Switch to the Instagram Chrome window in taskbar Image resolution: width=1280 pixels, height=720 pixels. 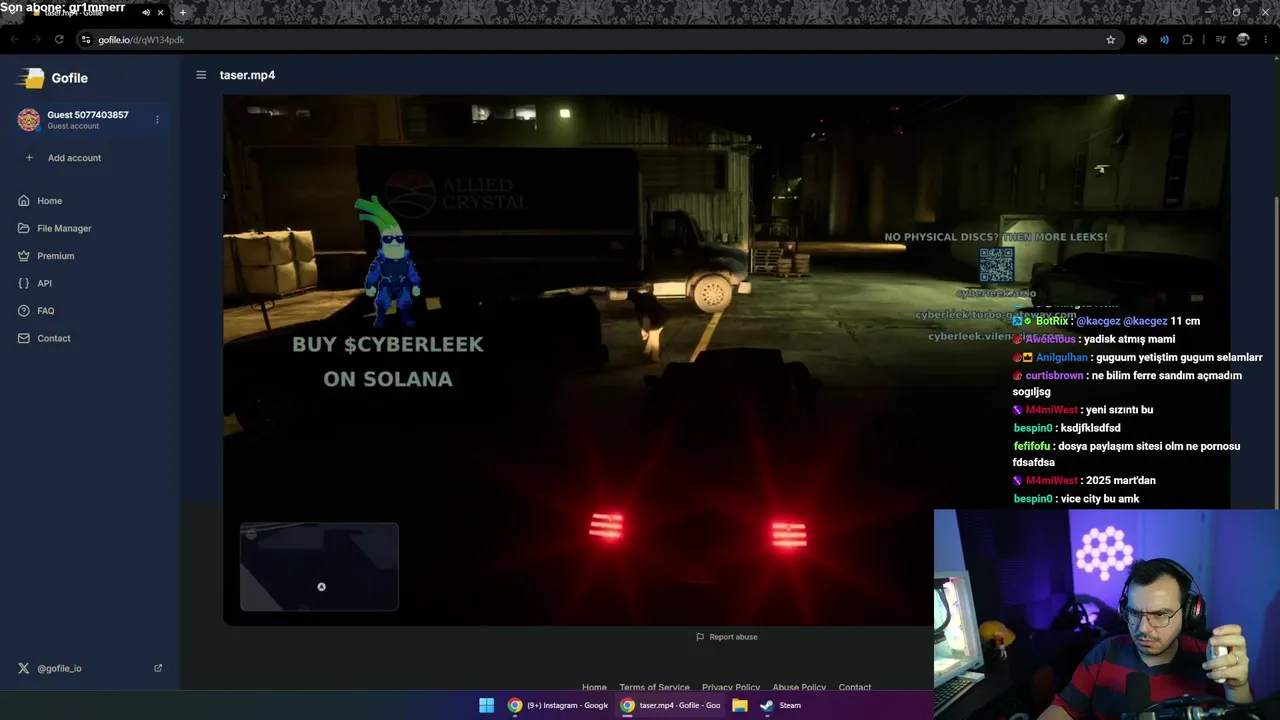(x=558, y=705)
